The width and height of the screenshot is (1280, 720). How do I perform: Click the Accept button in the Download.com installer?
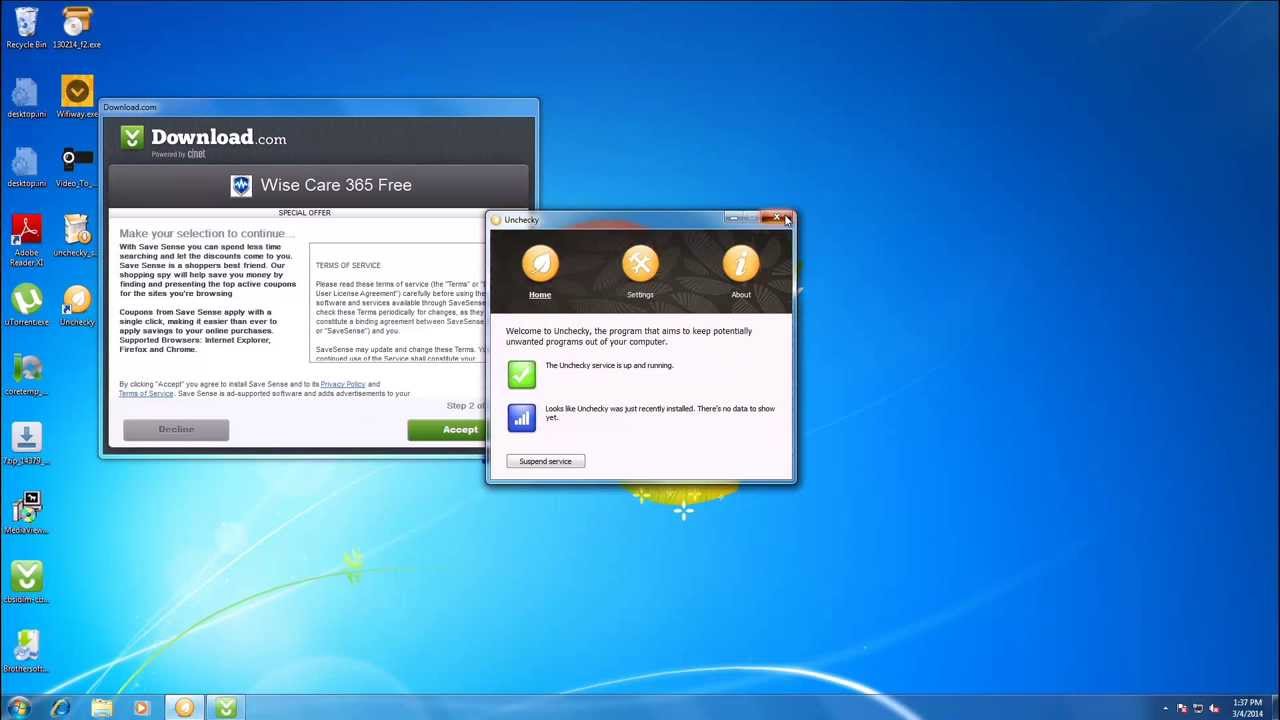tap(447, 430)
